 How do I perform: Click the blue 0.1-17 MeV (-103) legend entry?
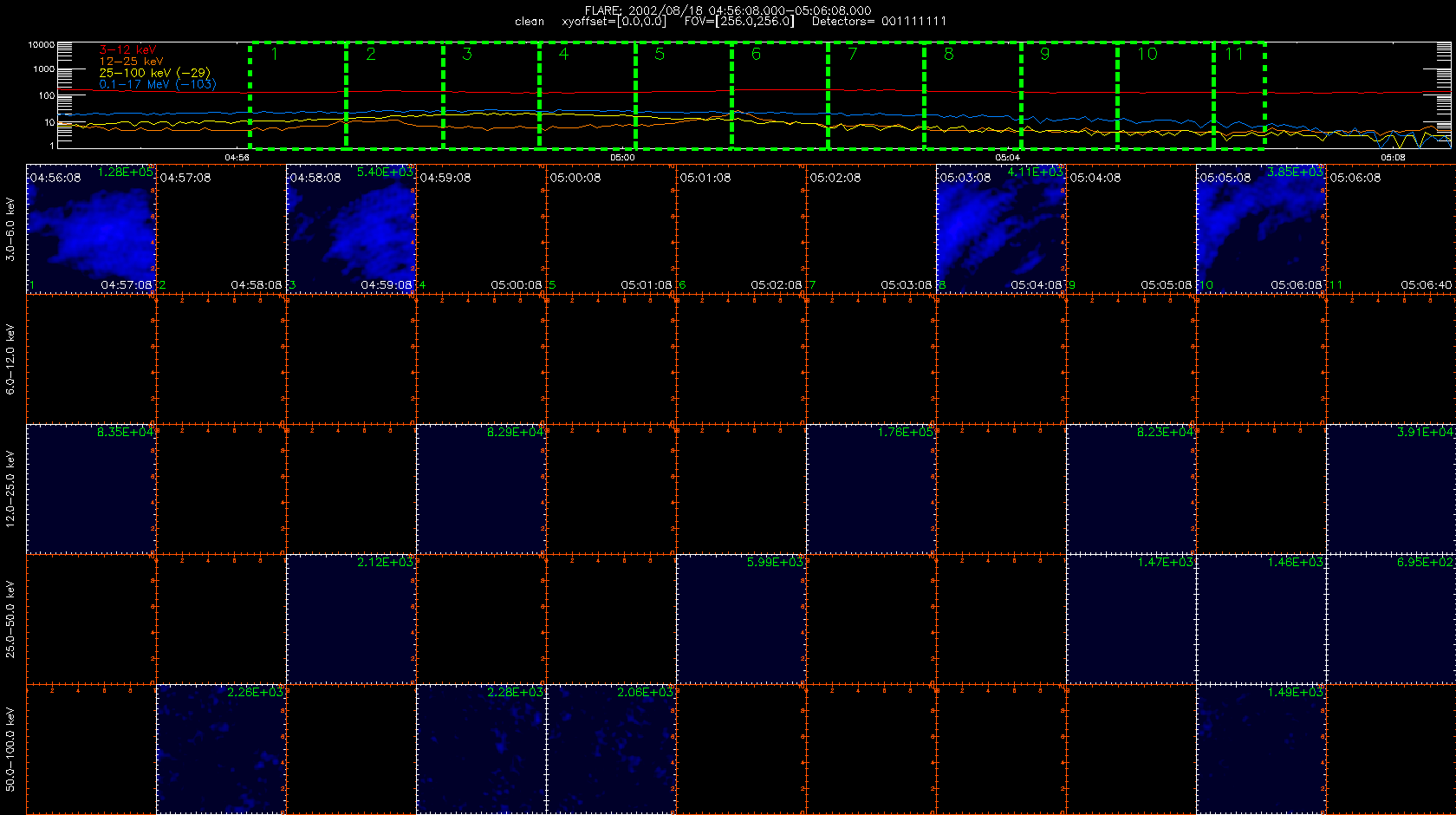click(158, 84)
